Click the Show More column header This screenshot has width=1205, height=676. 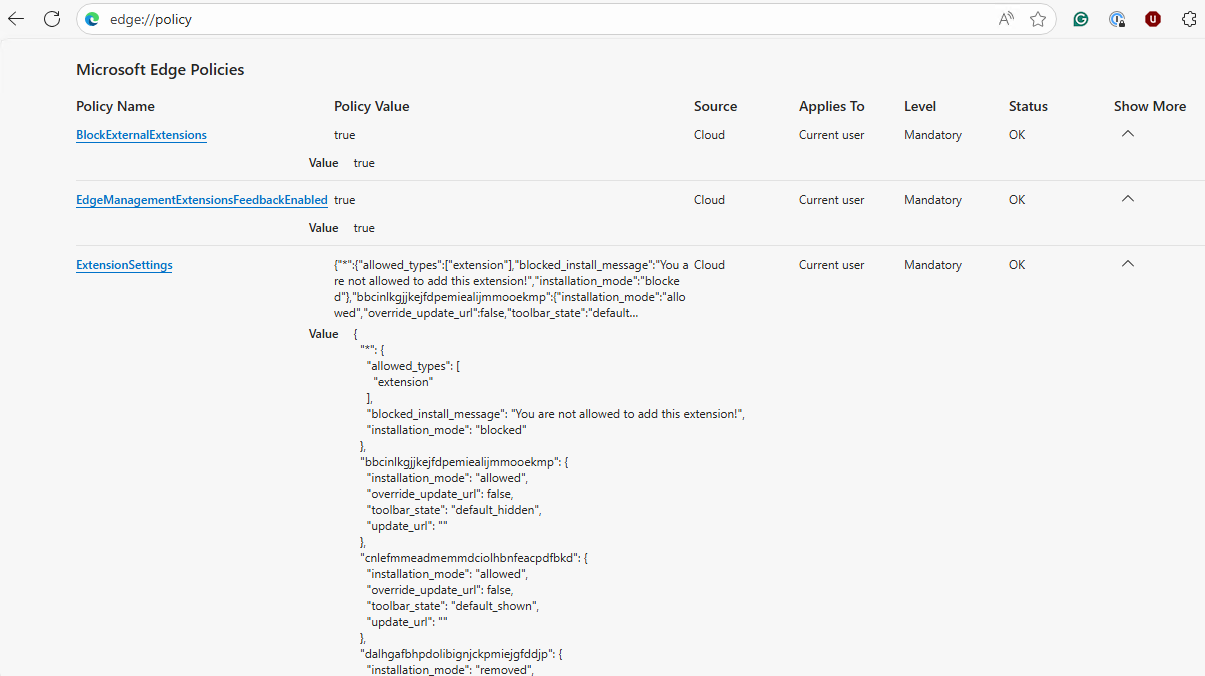(1149, 106)
